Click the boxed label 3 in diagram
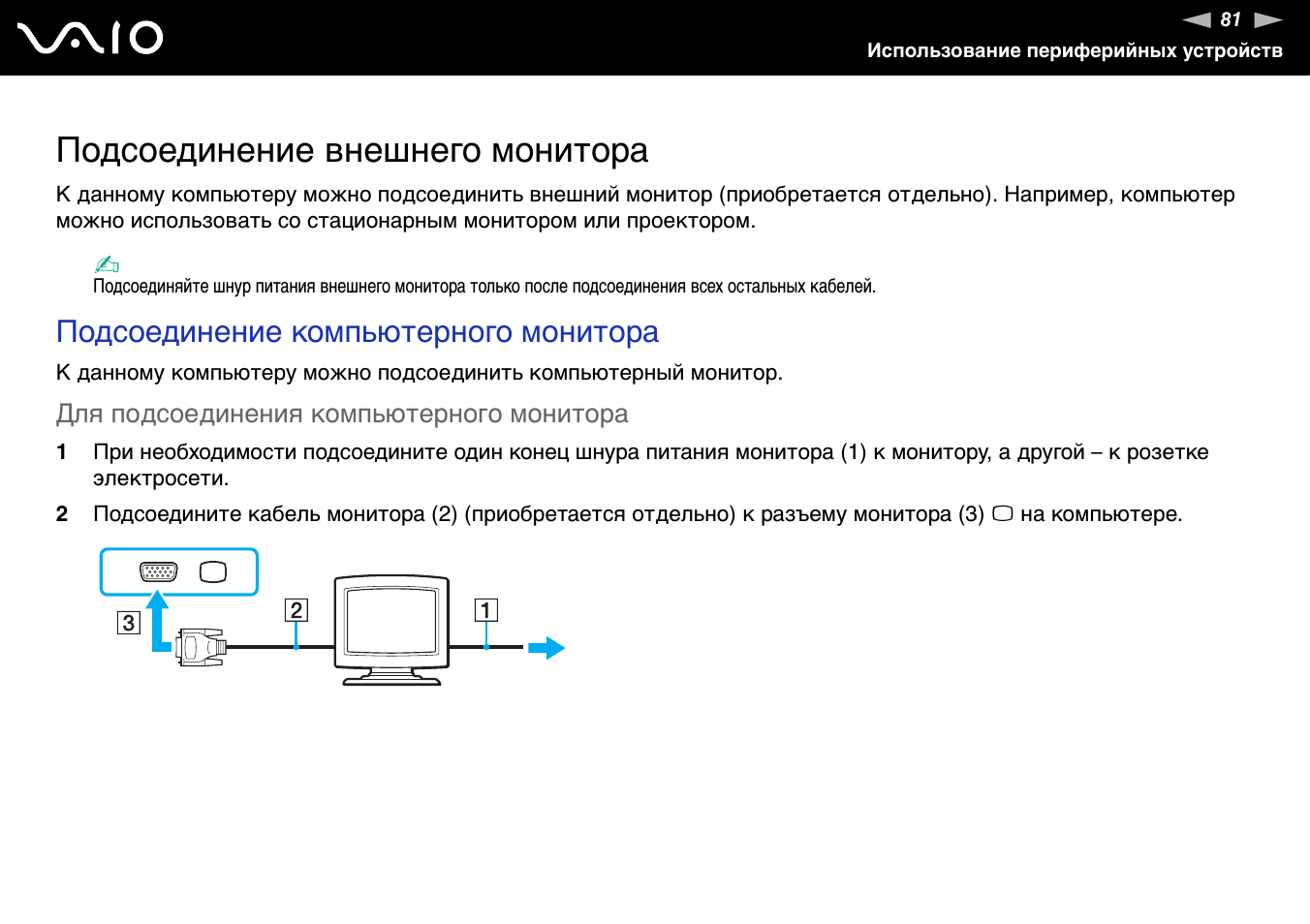This screenshot has height=924, width=1310. tap(128, 623)
